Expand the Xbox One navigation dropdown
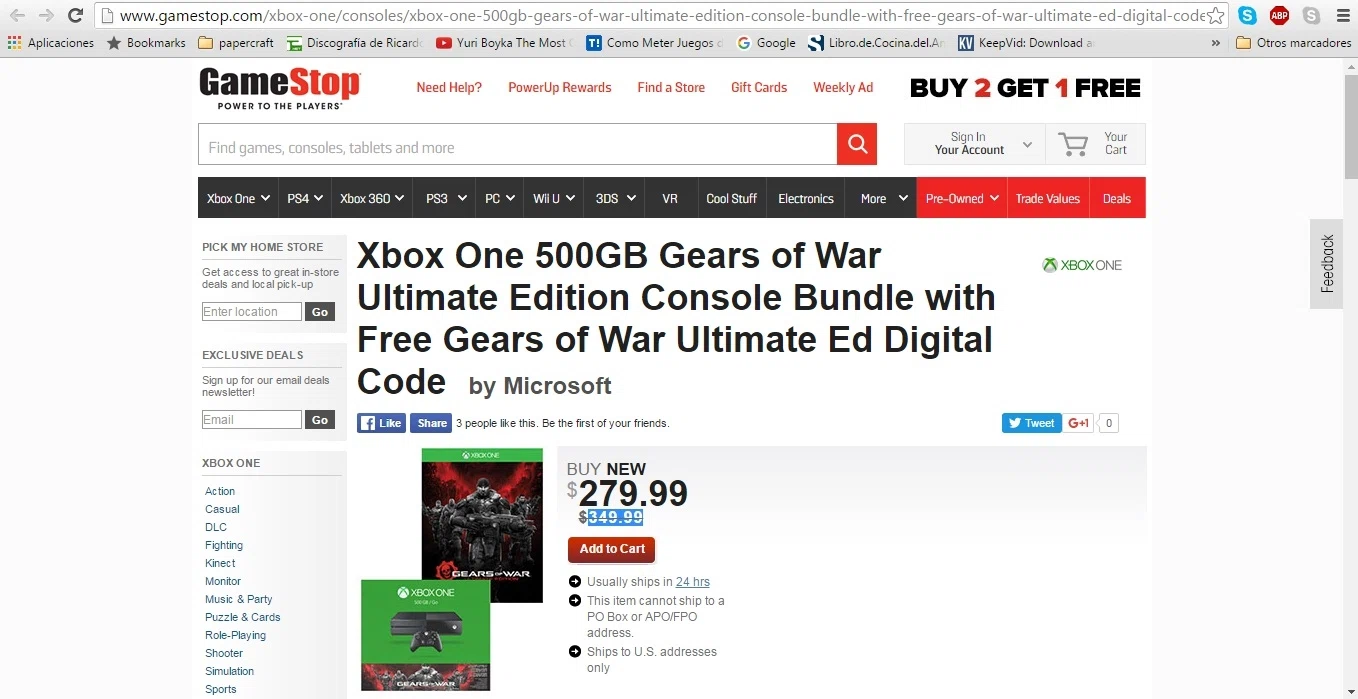Viewport: 1358px width, 699px height. [x=238, y=198]
